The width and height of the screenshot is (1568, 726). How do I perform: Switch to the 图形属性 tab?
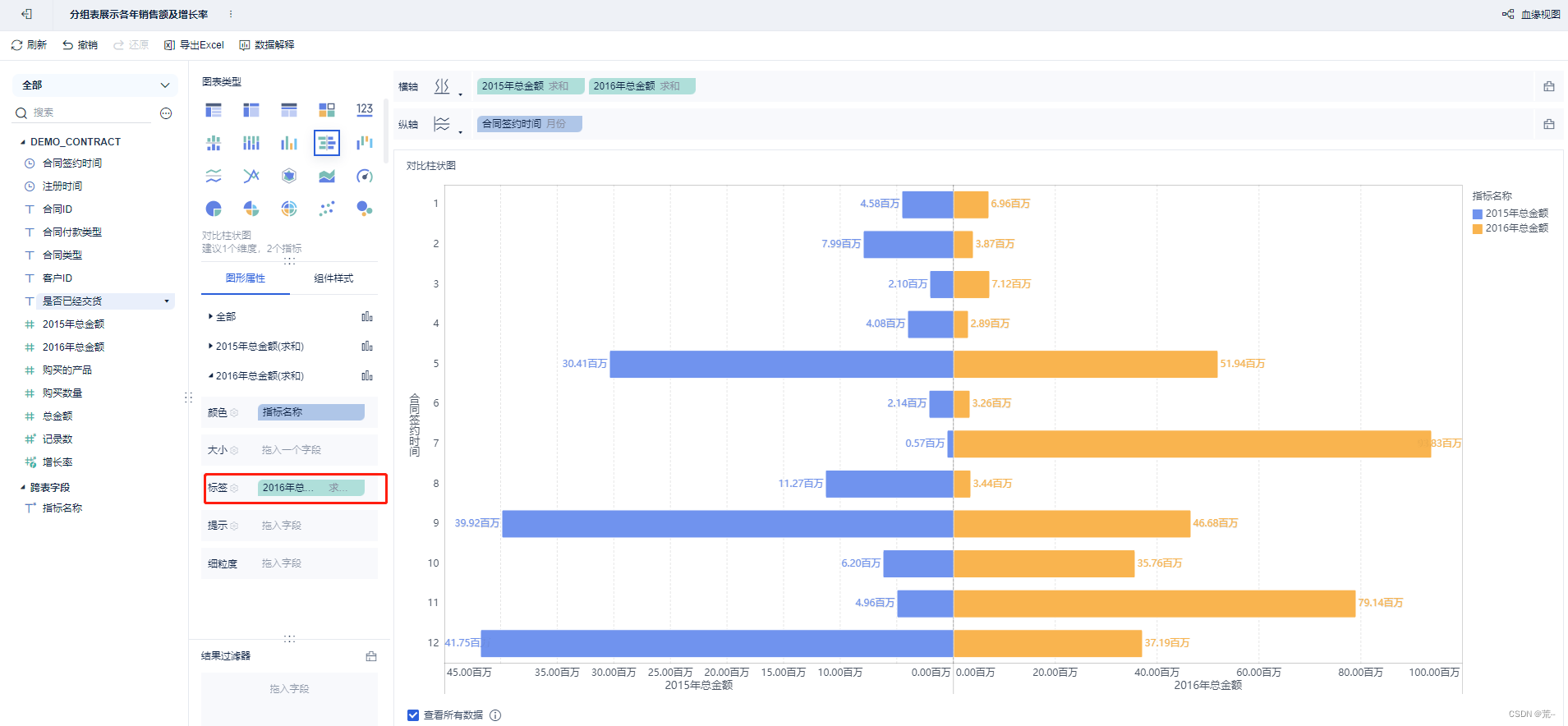tap(246, 278)
